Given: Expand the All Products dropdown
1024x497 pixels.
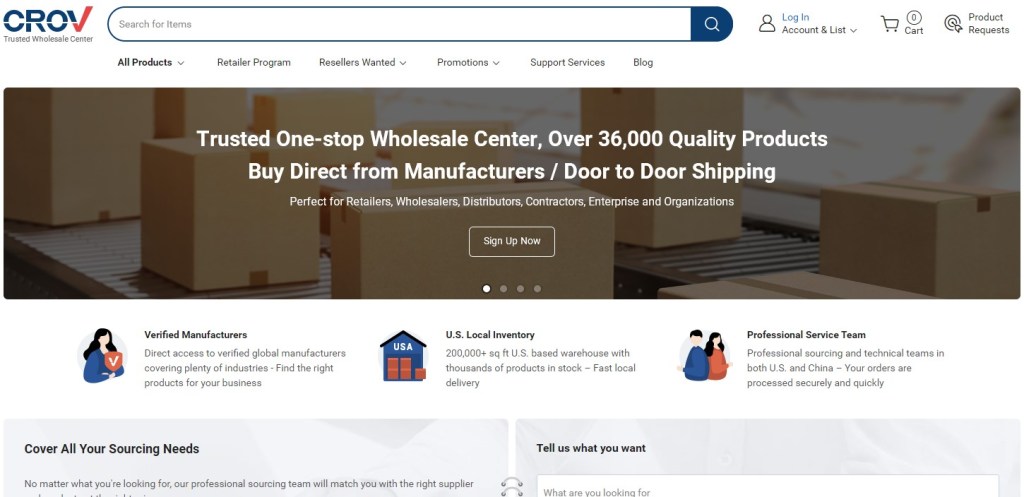Looking at the screenshot, I should pos(151,63).
